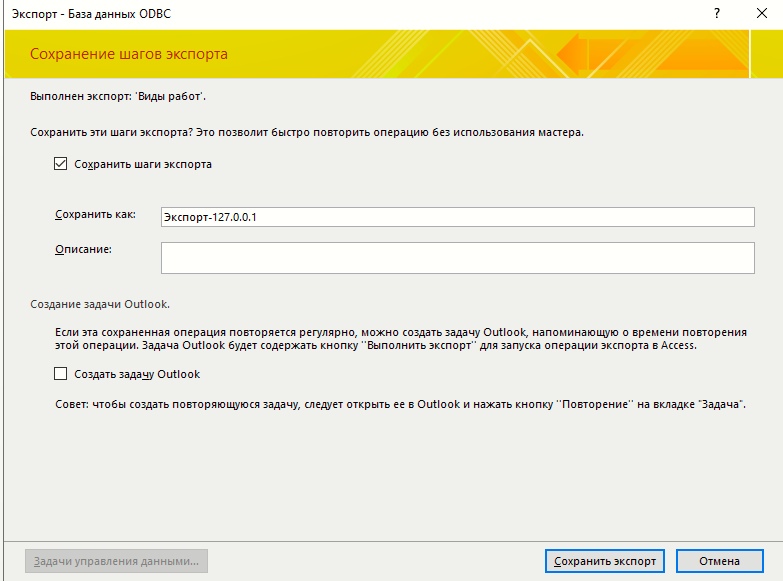Click the 'Сохранить экспорт' button

tap(604, 561)
